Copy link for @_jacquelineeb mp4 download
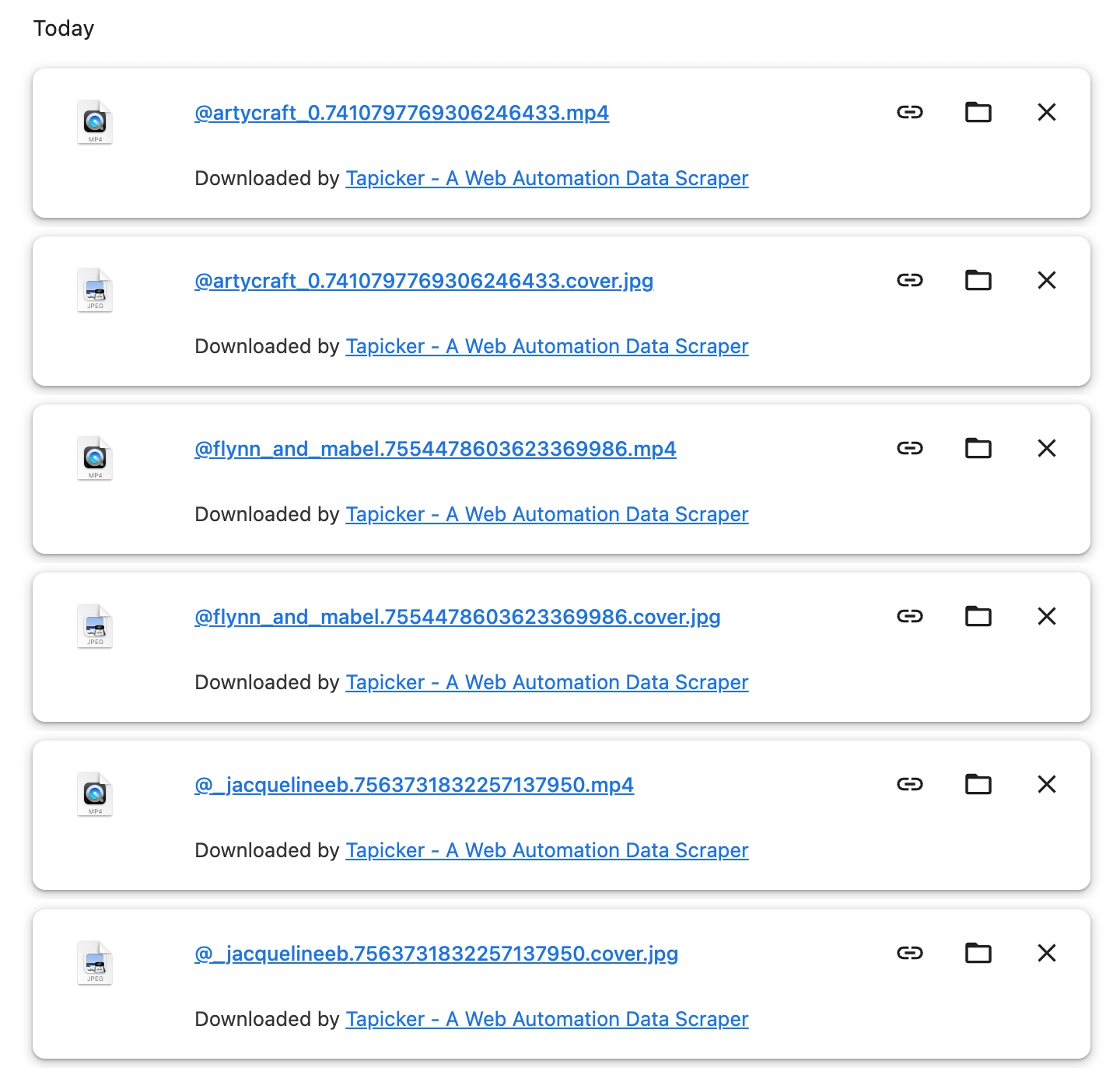Screen dimensions: 1120x1089 (x=909, y=784)
